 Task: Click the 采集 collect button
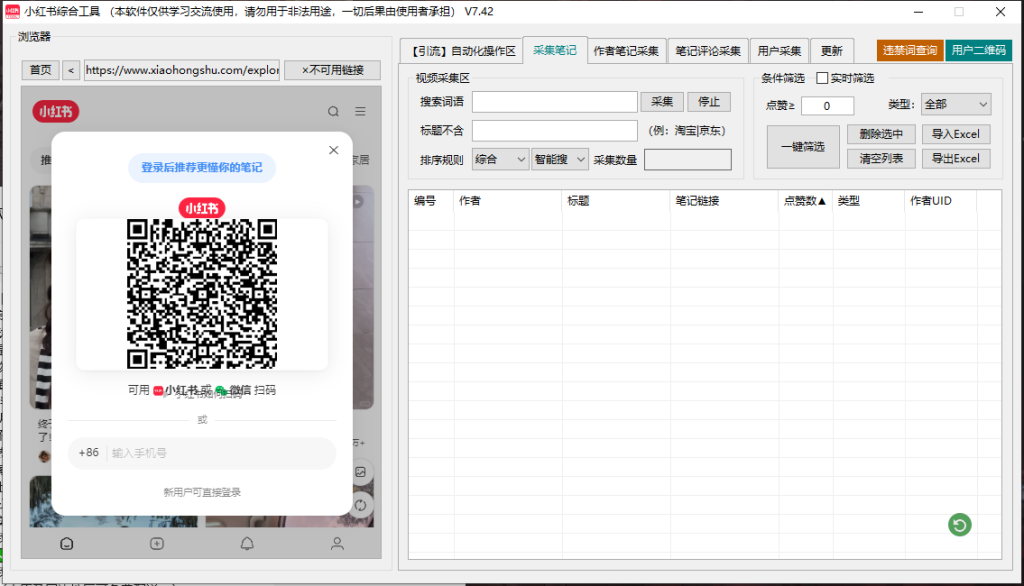661,101
